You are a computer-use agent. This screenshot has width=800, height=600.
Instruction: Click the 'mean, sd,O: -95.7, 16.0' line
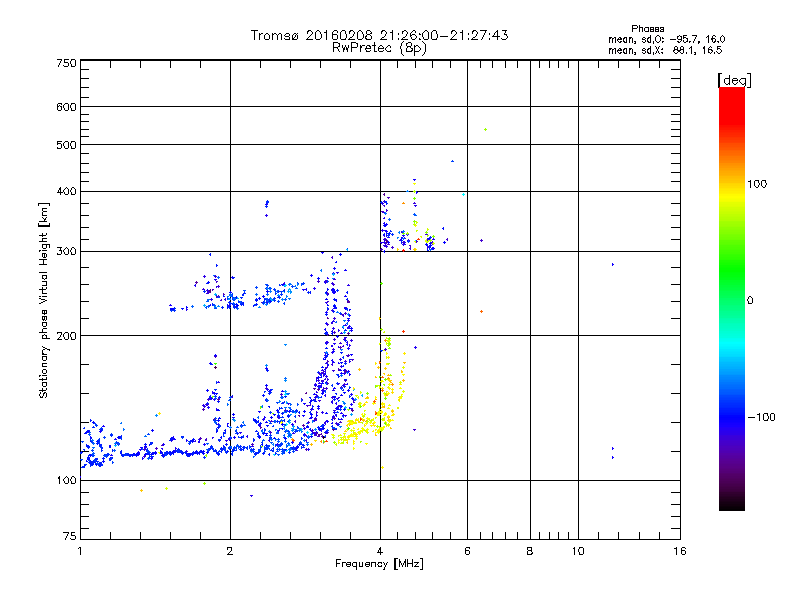[x=666, y=39]
